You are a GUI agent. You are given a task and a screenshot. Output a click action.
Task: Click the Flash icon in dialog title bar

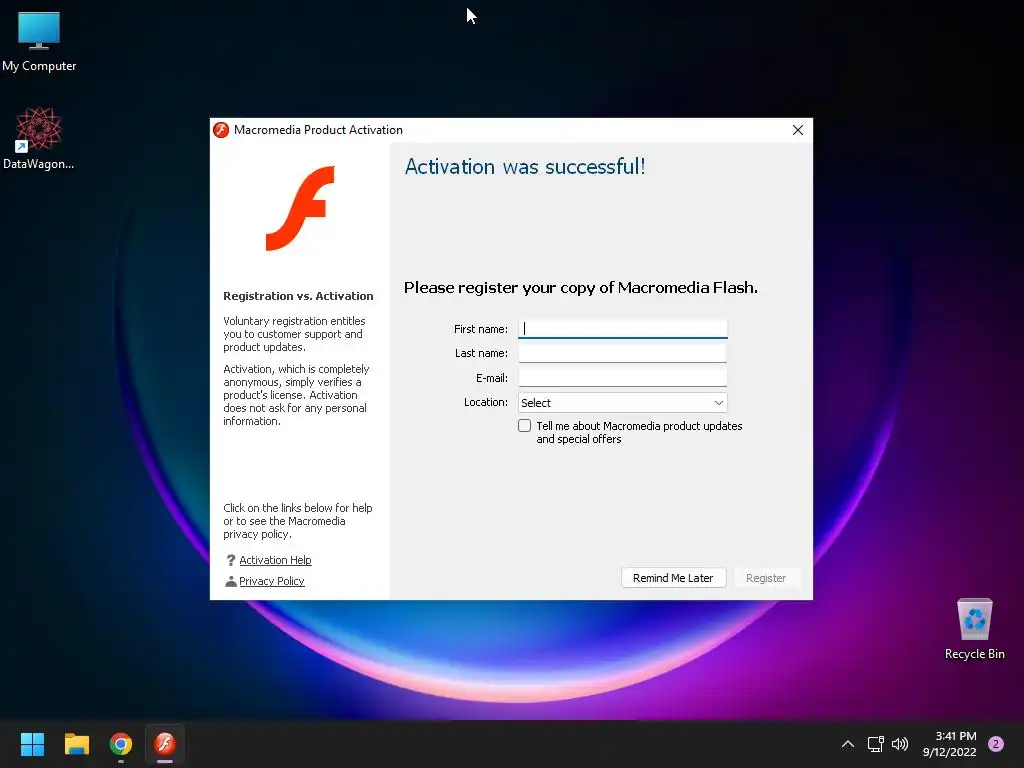[221, 130]
